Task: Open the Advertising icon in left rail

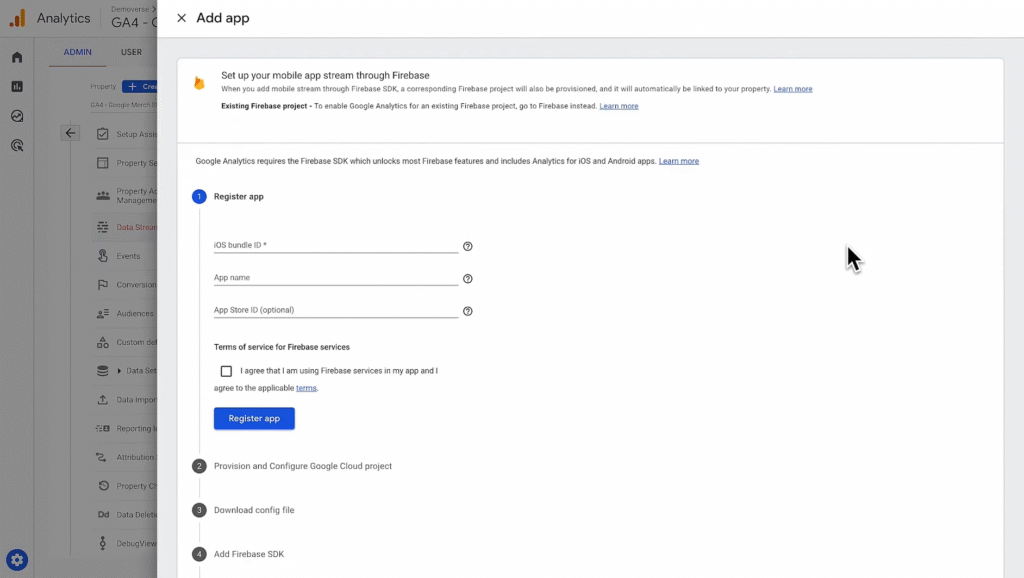Action: click(x=17, y=145)
